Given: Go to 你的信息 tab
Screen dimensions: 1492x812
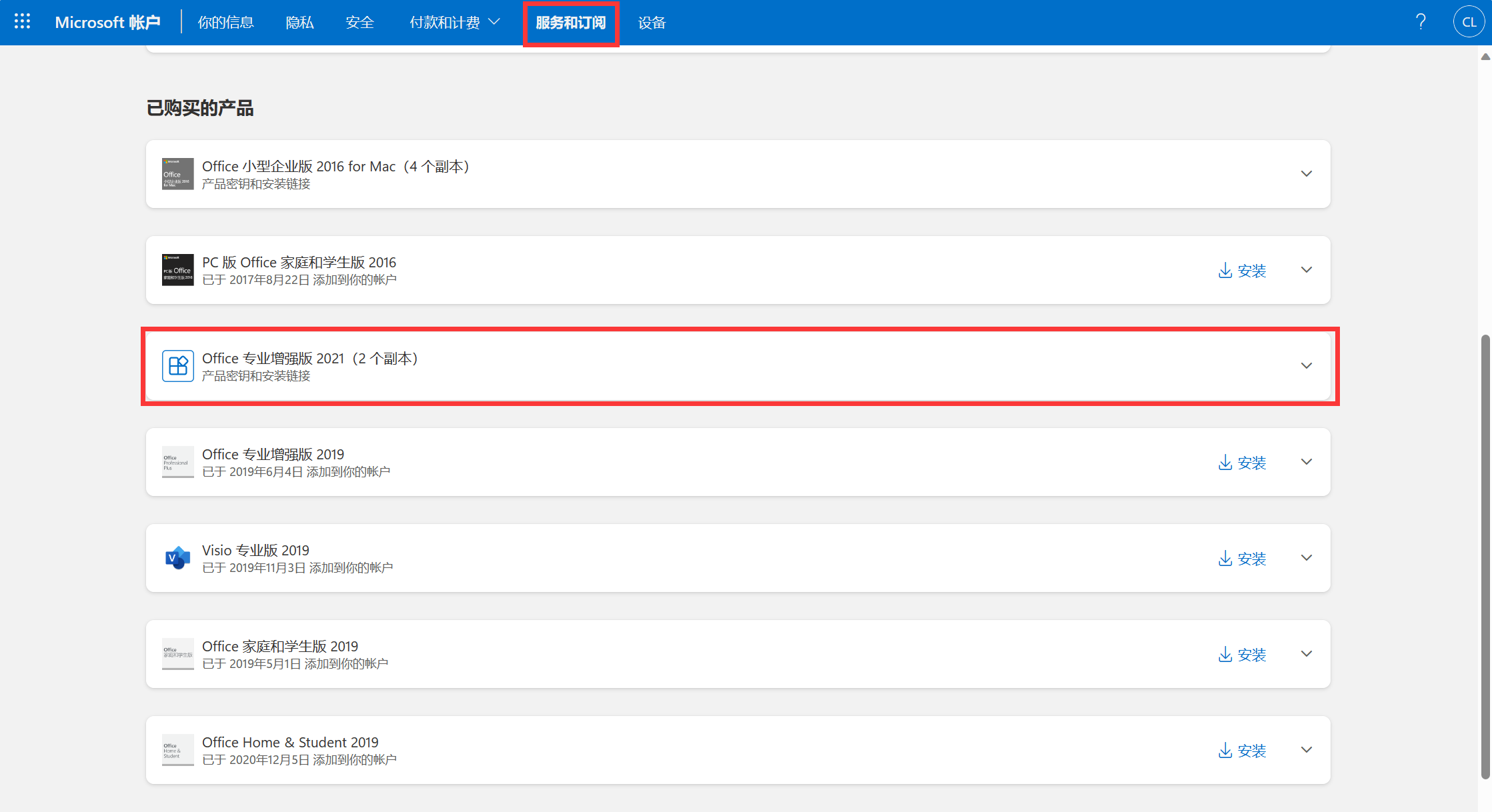Looking at the screenshot, I should pos(226,23).
